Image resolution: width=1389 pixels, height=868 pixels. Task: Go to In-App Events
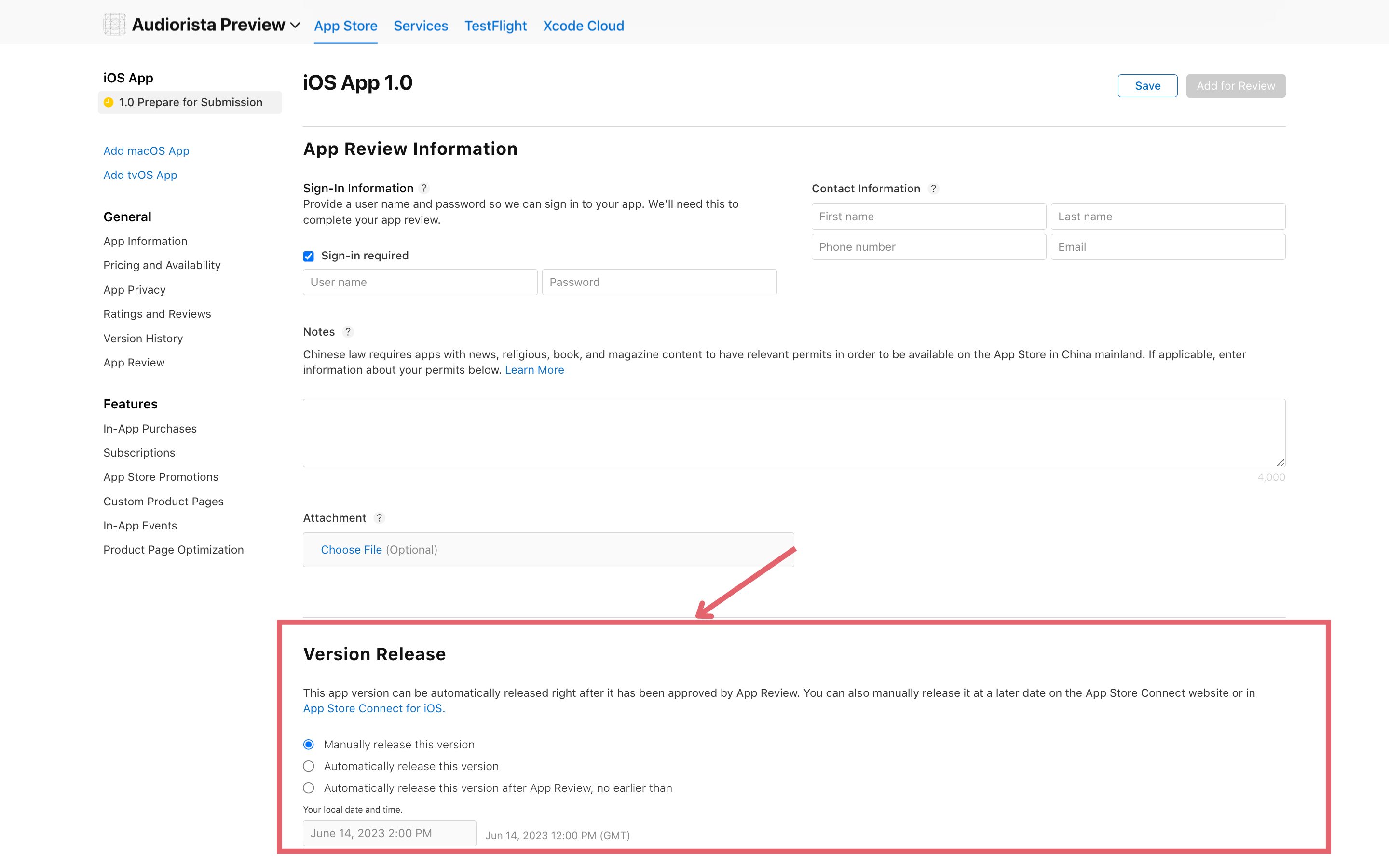point(140,526)
